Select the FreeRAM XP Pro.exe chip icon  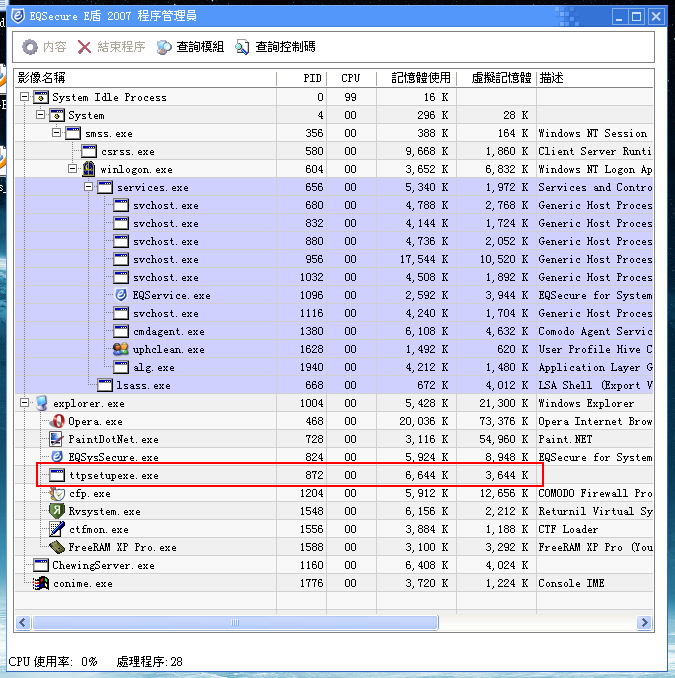click(x=57, y=547)
